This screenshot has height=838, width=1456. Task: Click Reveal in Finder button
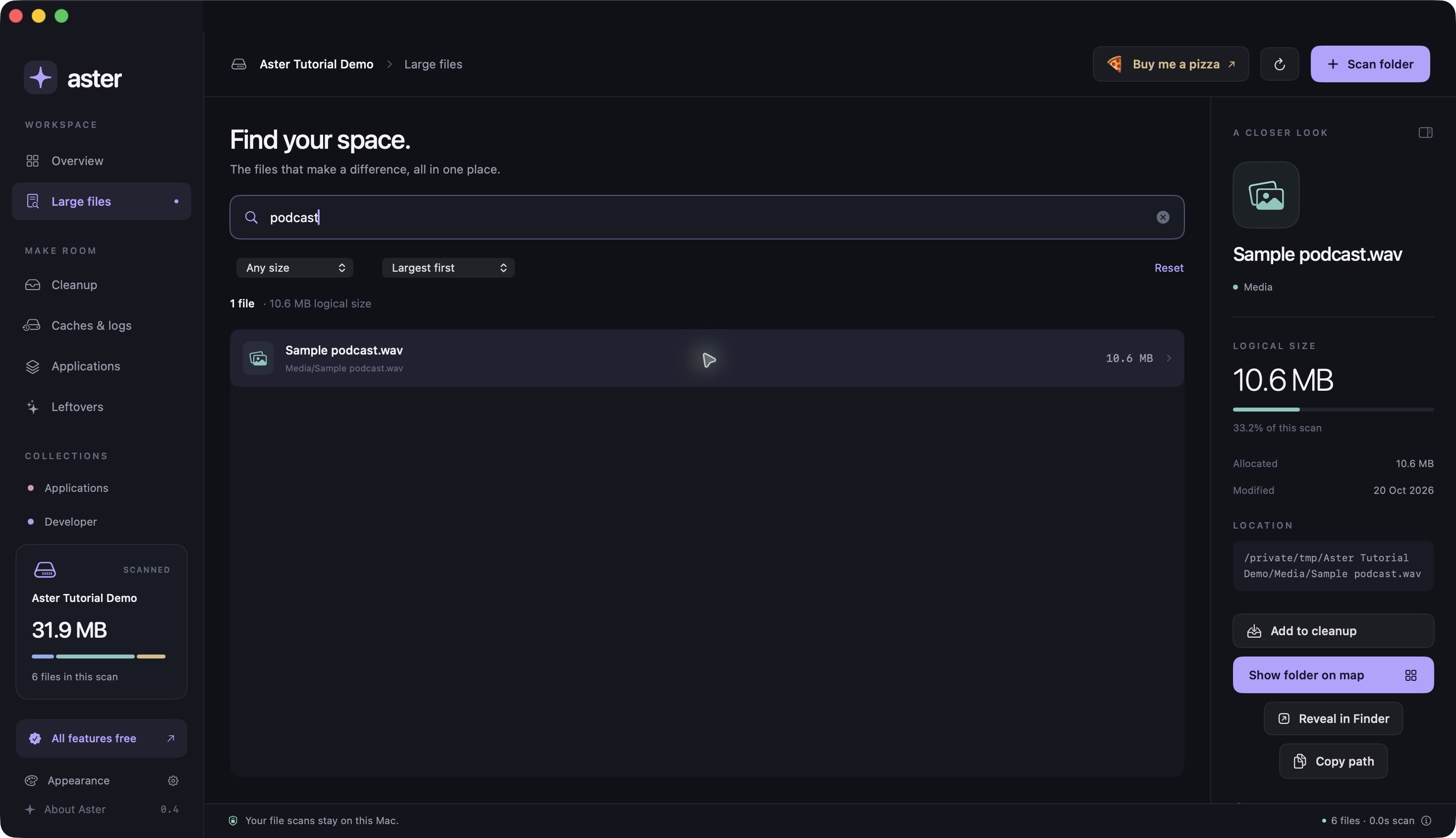coord(1333,718)
